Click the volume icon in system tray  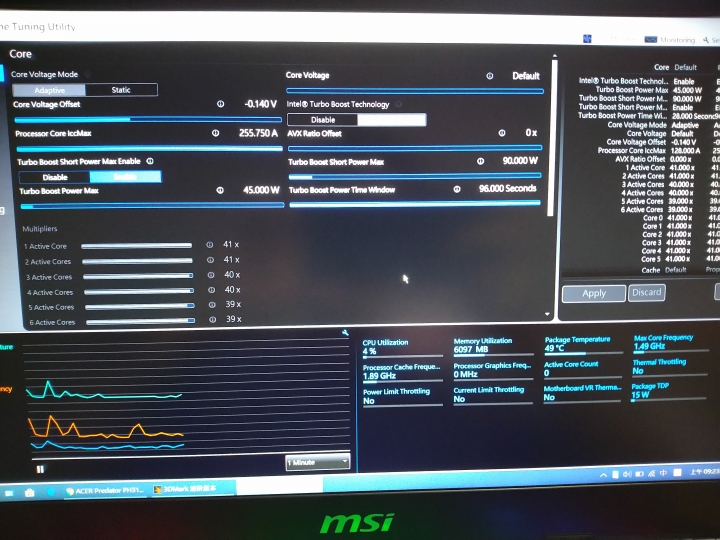[627, 474]
